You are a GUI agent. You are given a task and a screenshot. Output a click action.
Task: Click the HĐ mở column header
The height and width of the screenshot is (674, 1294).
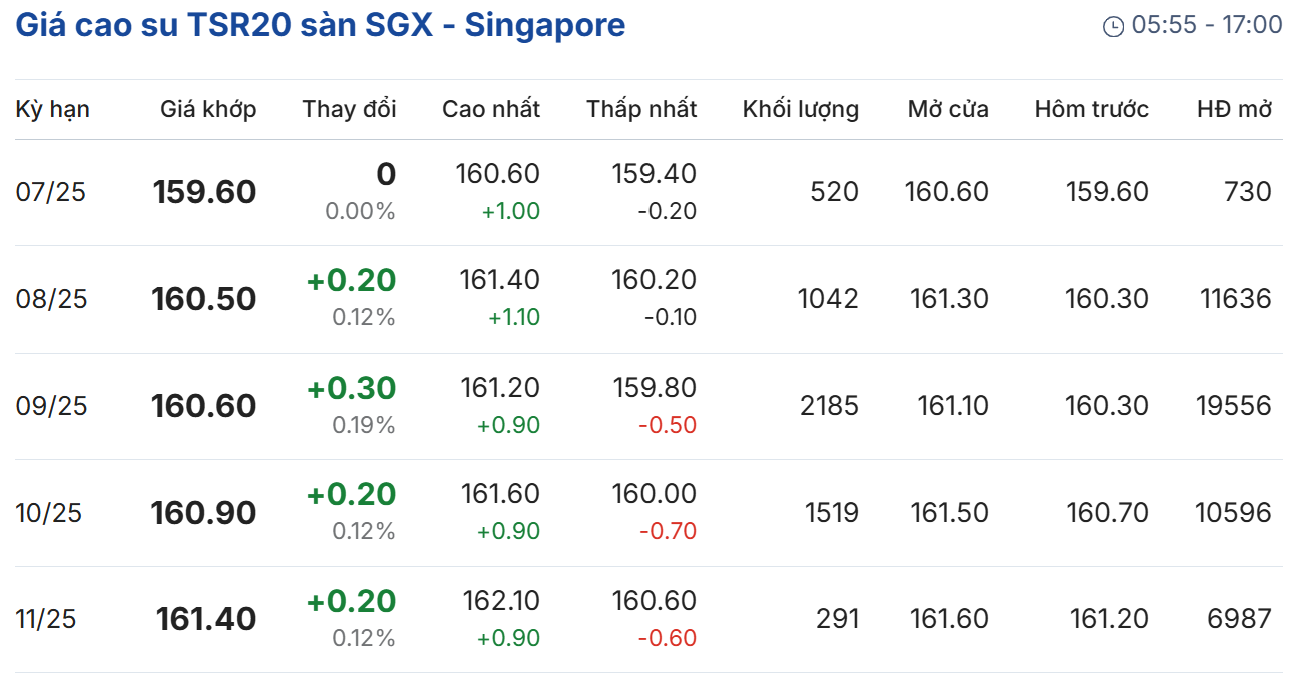pos(1234,109)
